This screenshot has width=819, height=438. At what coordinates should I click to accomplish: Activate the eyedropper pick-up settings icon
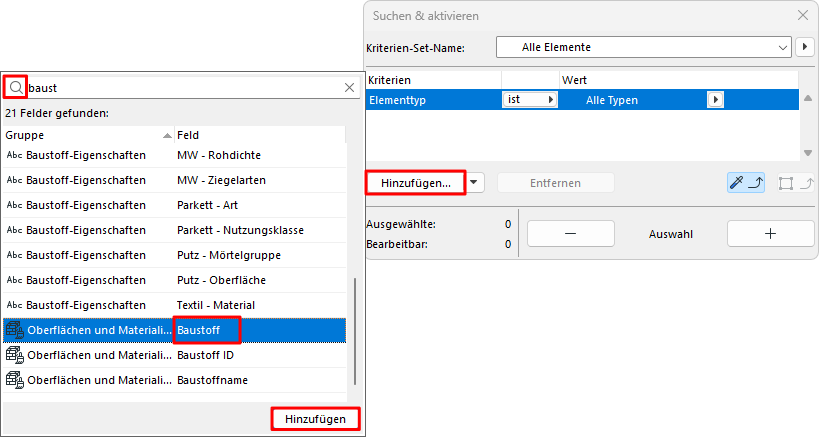click(x=746, y=182)
